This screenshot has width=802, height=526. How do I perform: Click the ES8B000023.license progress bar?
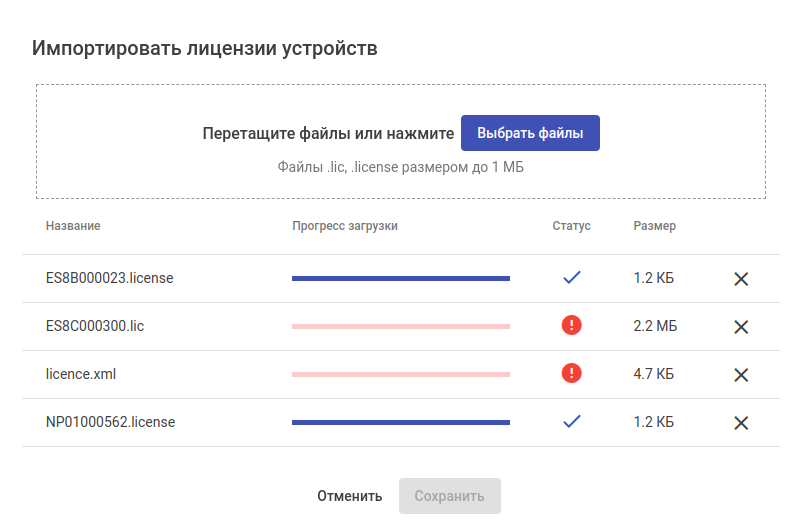click(x=400, y=278)
